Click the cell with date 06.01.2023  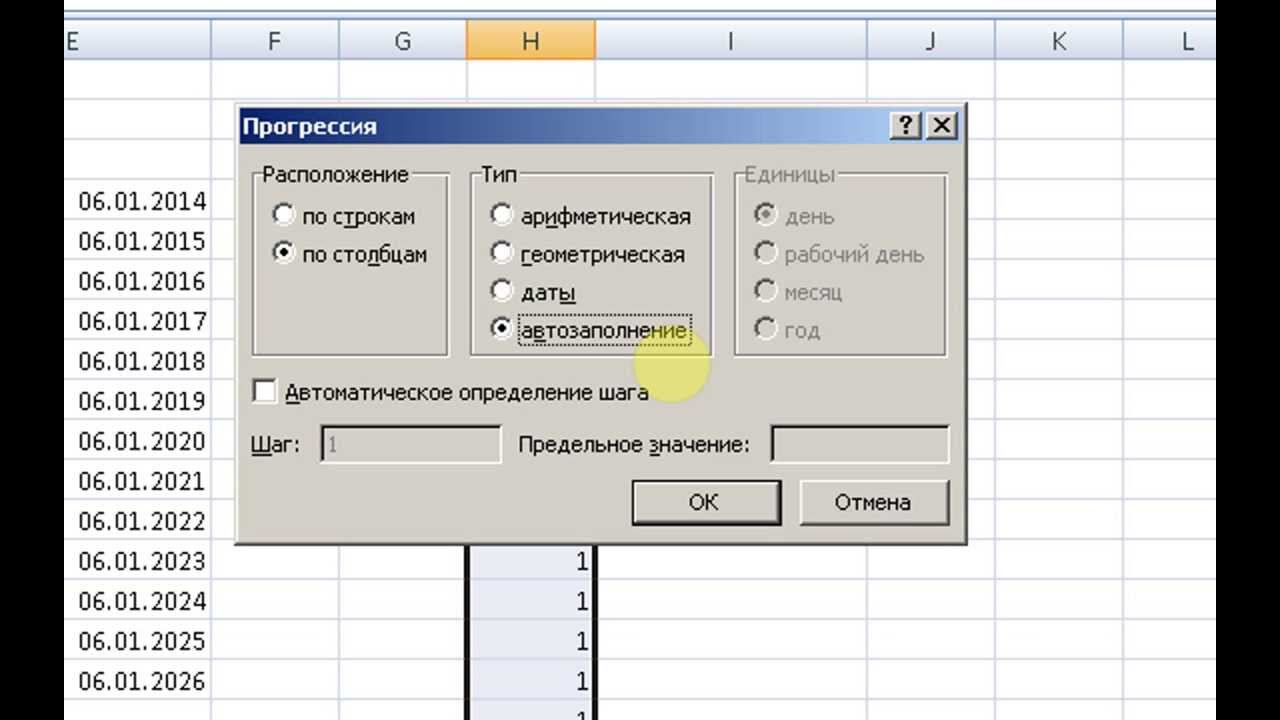(138, 561)
